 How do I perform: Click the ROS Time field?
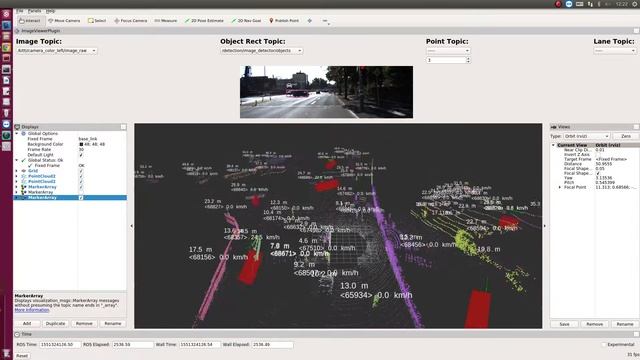(x=60, y=344)
